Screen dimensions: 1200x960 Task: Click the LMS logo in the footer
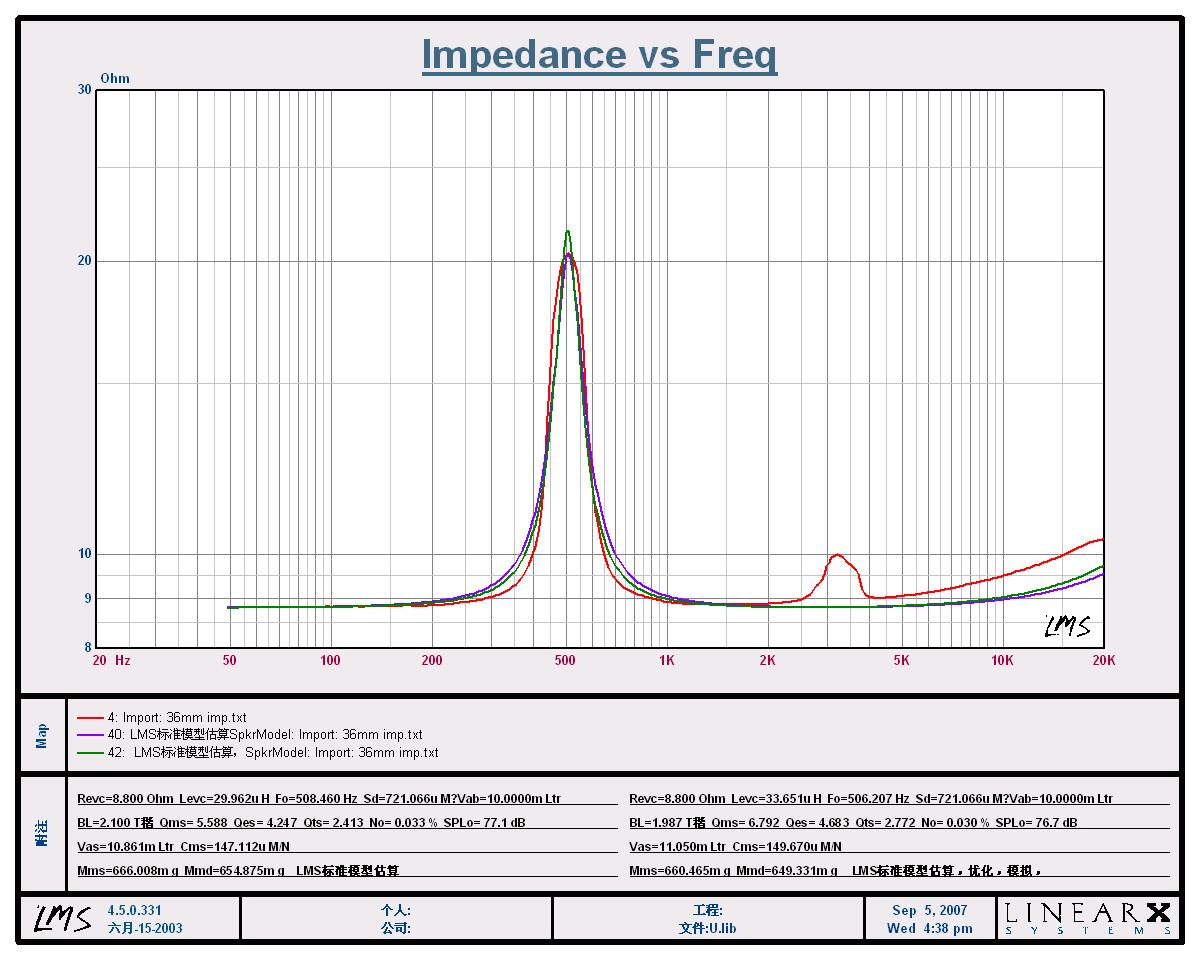[60, 918]
